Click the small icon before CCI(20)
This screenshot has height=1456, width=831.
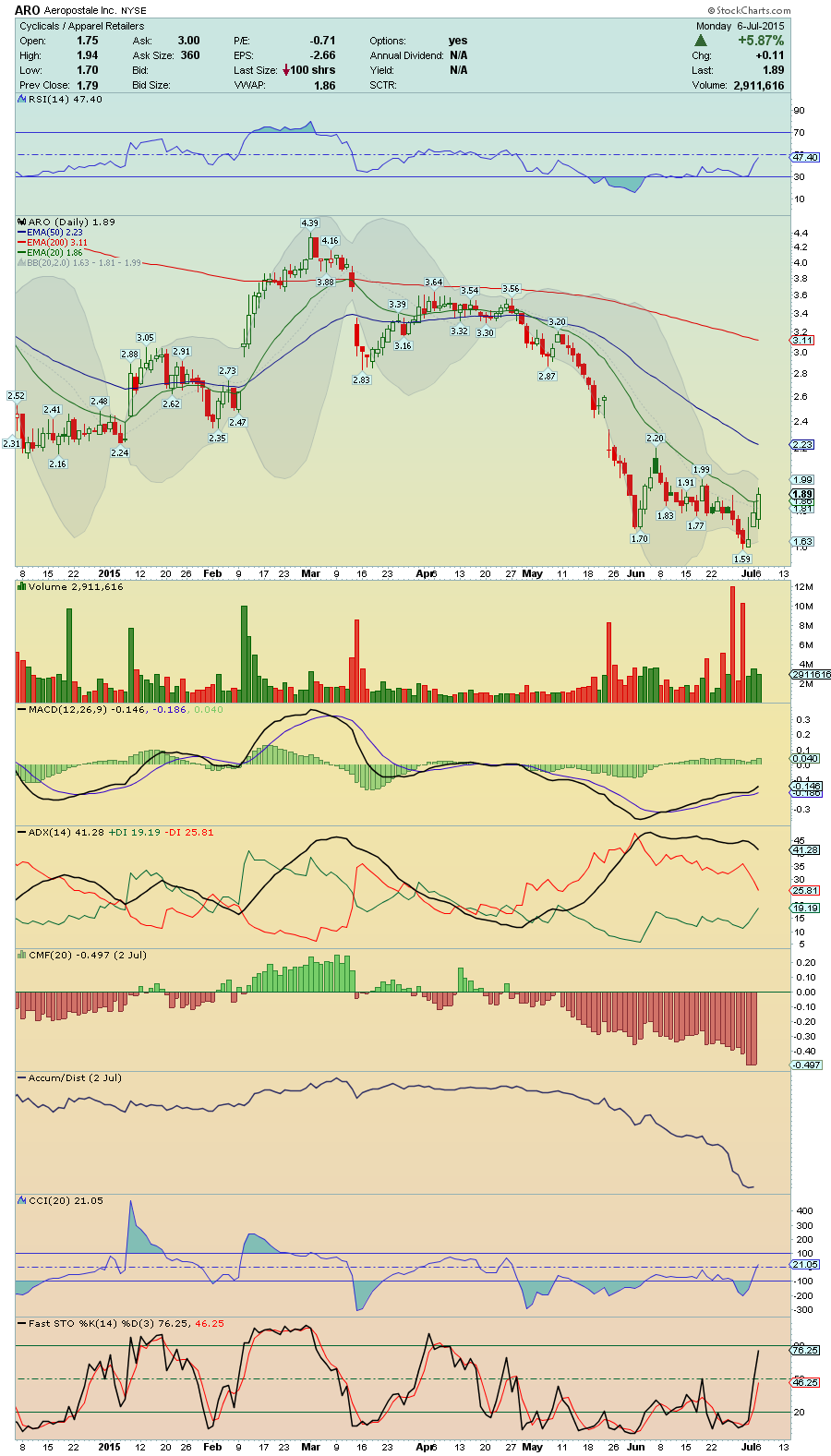tap(22, 1200)
